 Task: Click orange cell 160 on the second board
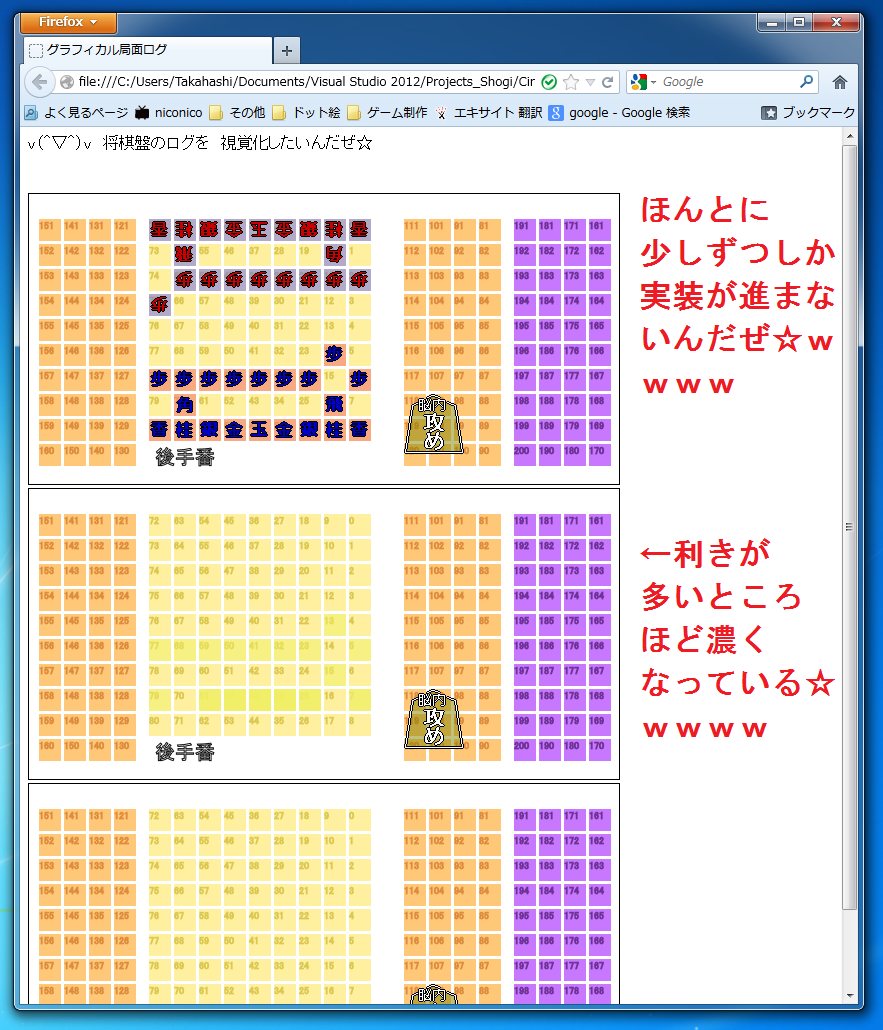pos(49,750)
